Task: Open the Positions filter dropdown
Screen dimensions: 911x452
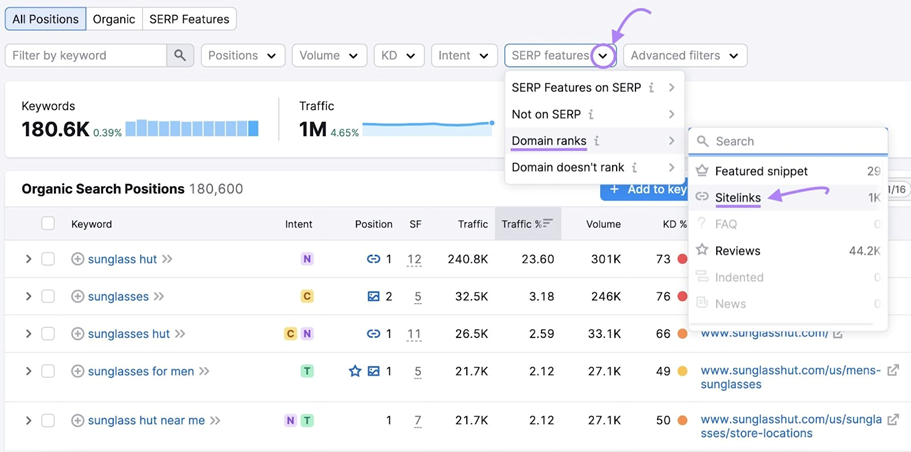Action: (x=243, y=56)
